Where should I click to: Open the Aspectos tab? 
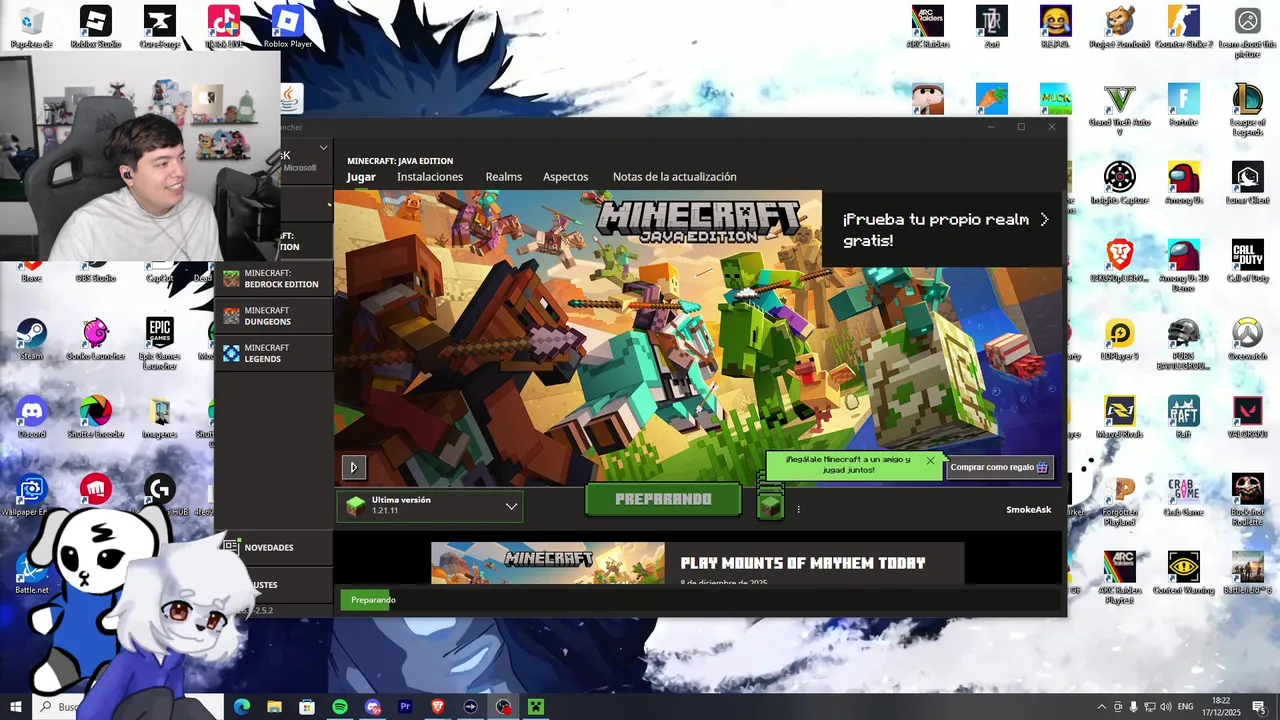(566, 177)
